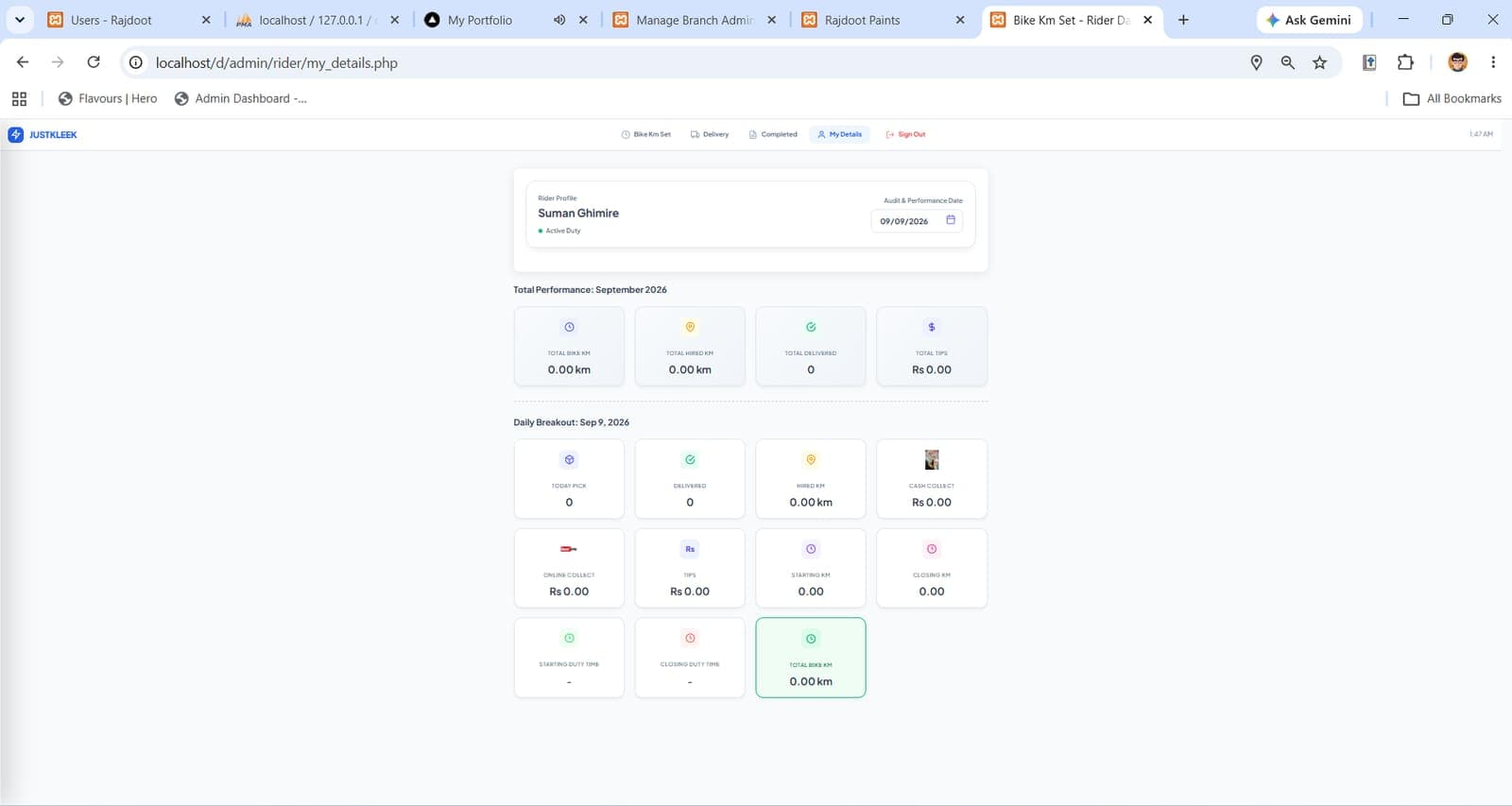Close the Bike Km Set - Rider tab

pos(1147,20)
